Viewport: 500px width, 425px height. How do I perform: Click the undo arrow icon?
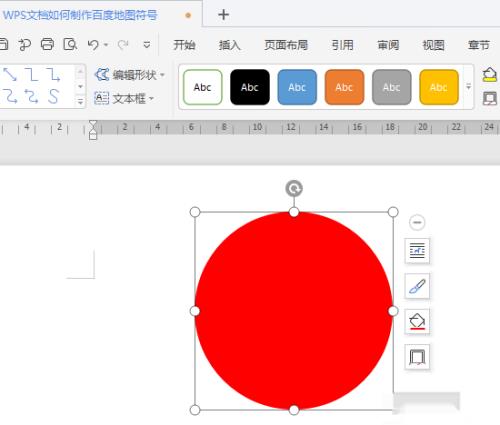tap(93, 45)
